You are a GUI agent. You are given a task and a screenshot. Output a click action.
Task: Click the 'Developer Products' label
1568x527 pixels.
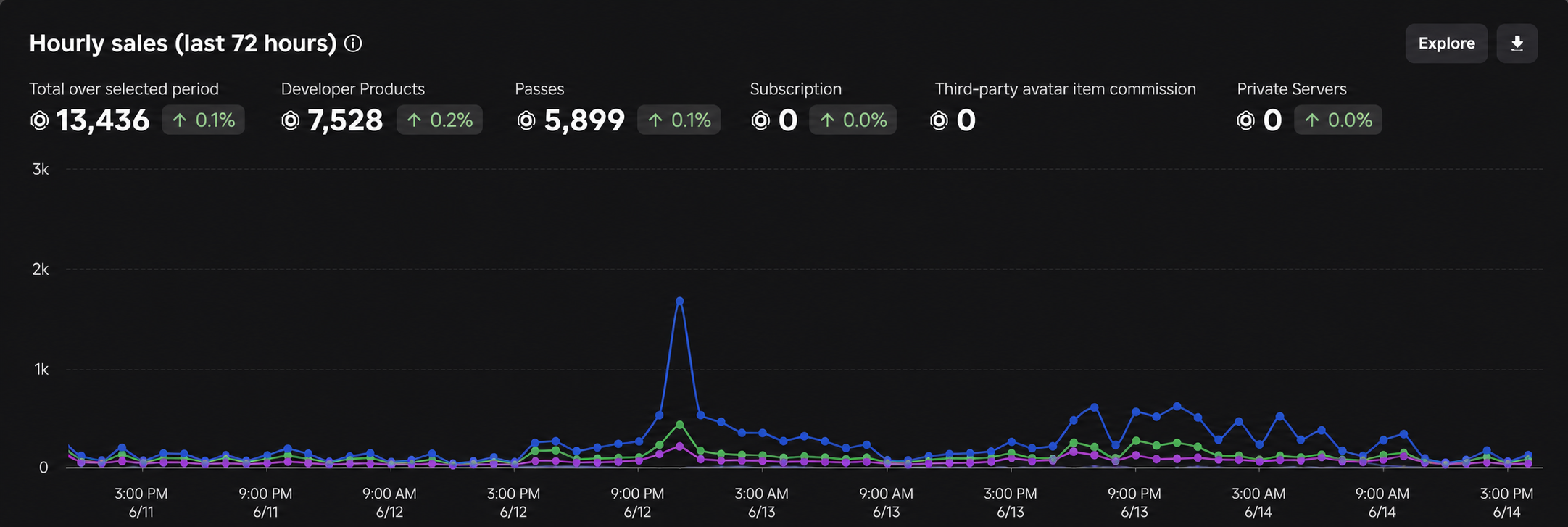click(x=352, y=89)
